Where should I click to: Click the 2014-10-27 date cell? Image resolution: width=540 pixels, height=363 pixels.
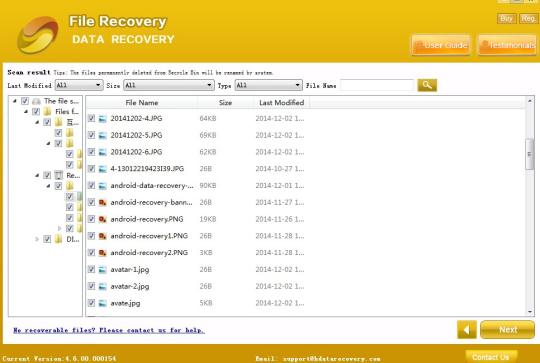point(280,169)
